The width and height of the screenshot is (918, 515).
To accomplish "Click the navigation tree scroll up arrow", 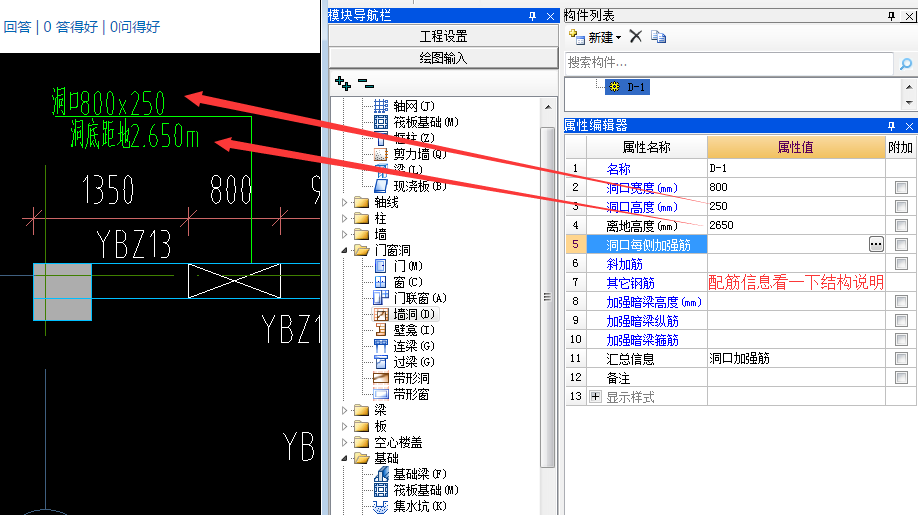I will 547,107.
